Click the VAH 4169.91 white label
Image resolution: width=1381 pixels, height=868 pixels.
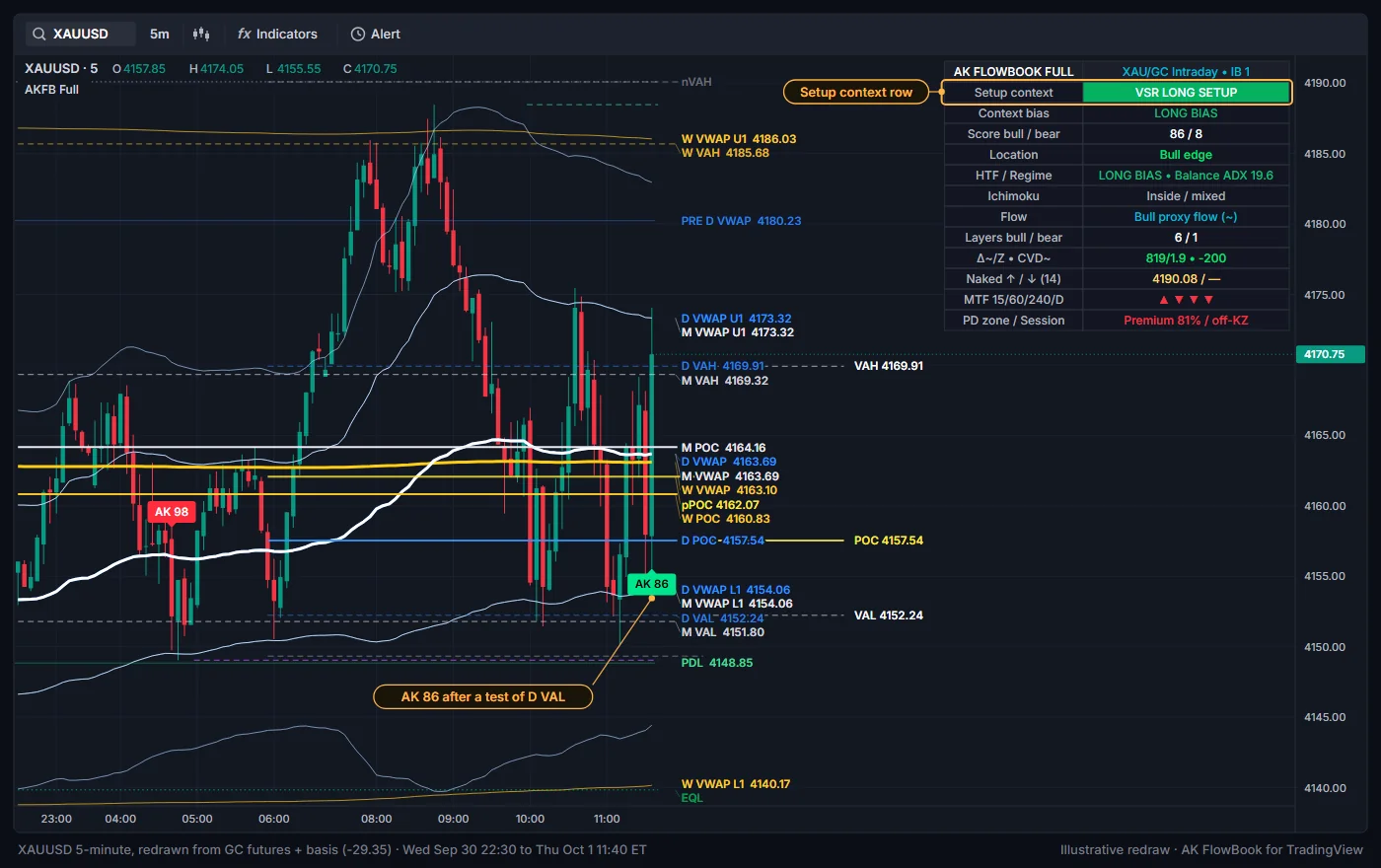point(889,366)
